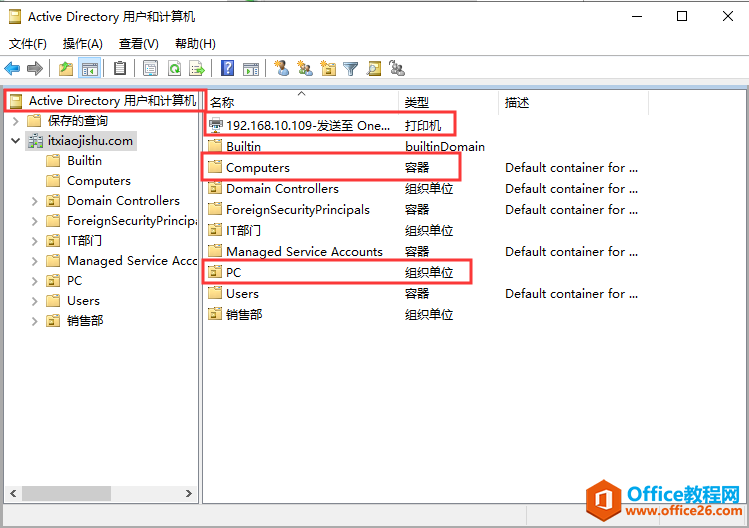
Task: Select Computers in the left tree
Action: point(99,181)
